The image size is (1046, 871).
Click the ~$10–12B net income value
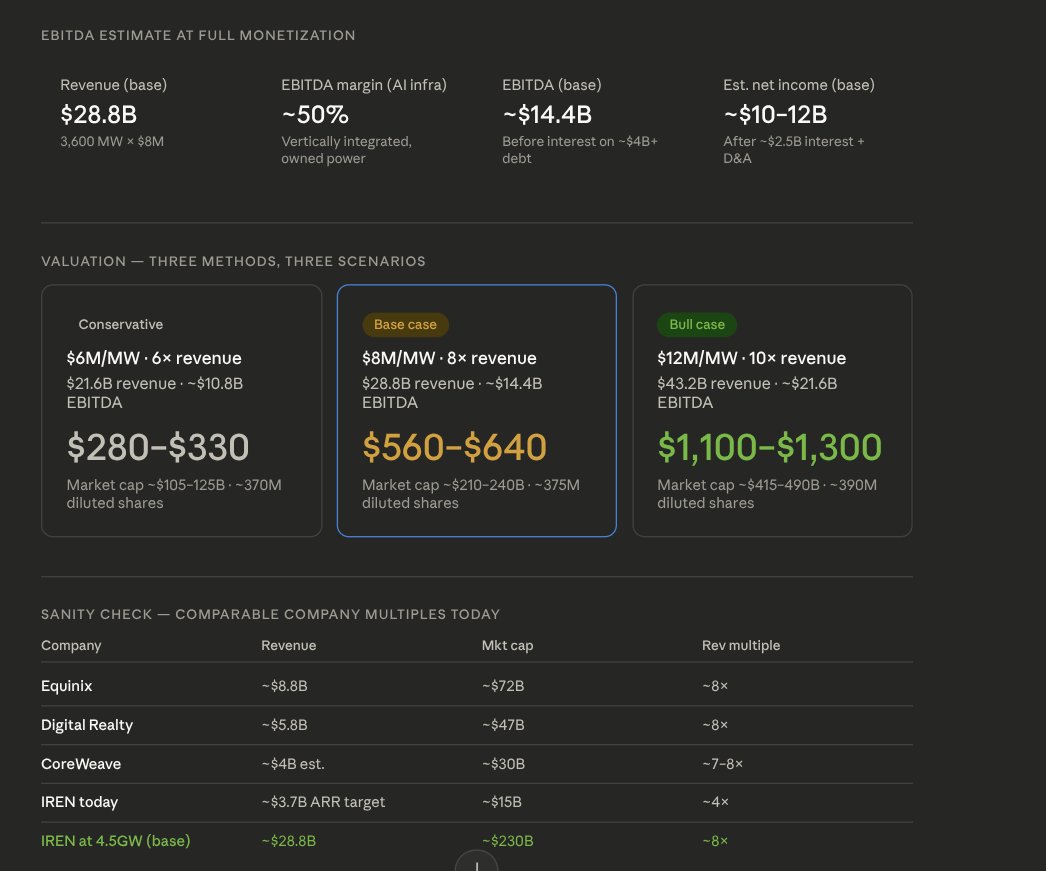[775, 115]
